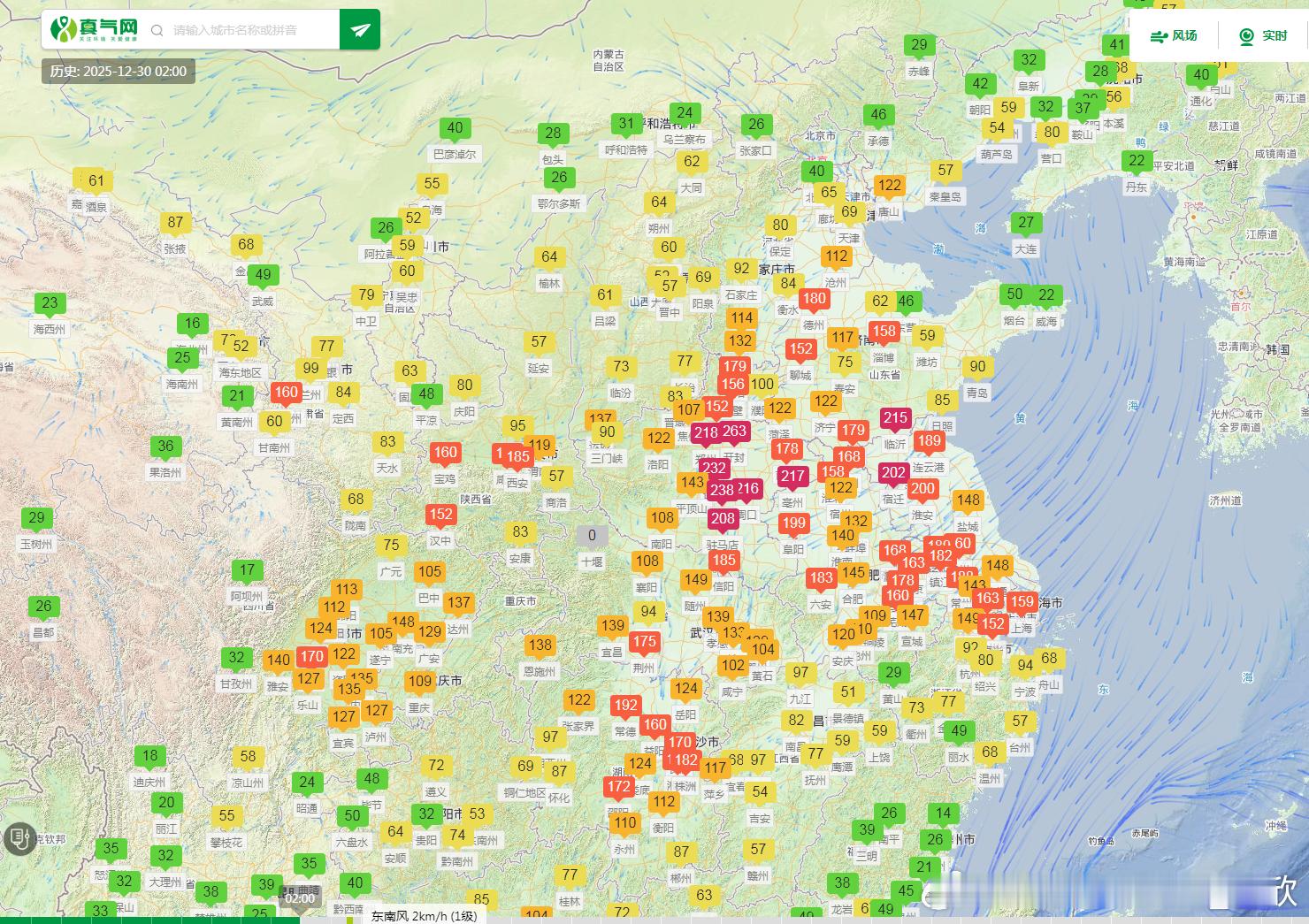
Task: Select the 玉树州 AQI marker 29
Action: point(36,519)
